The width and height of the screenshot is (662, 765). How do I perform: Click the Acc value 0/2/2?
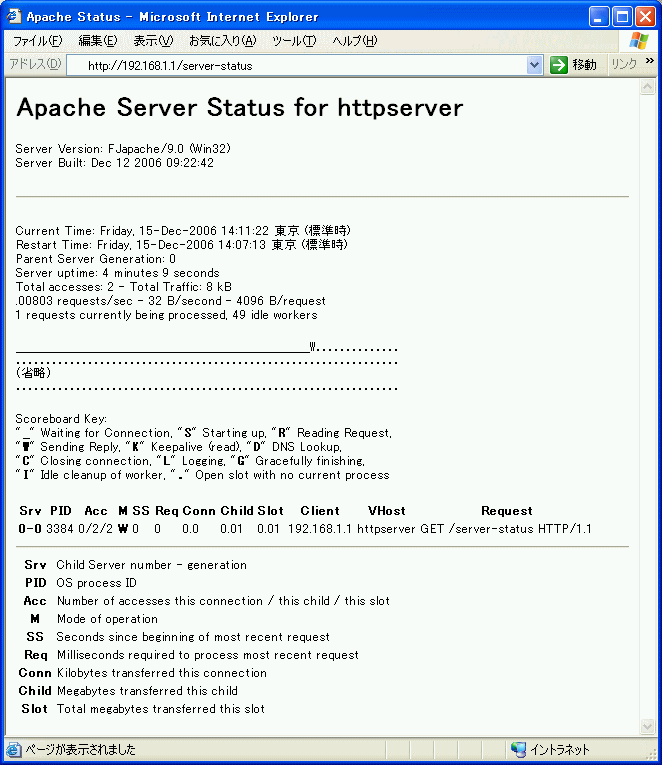pyautogui.click(x=96, y=529)
